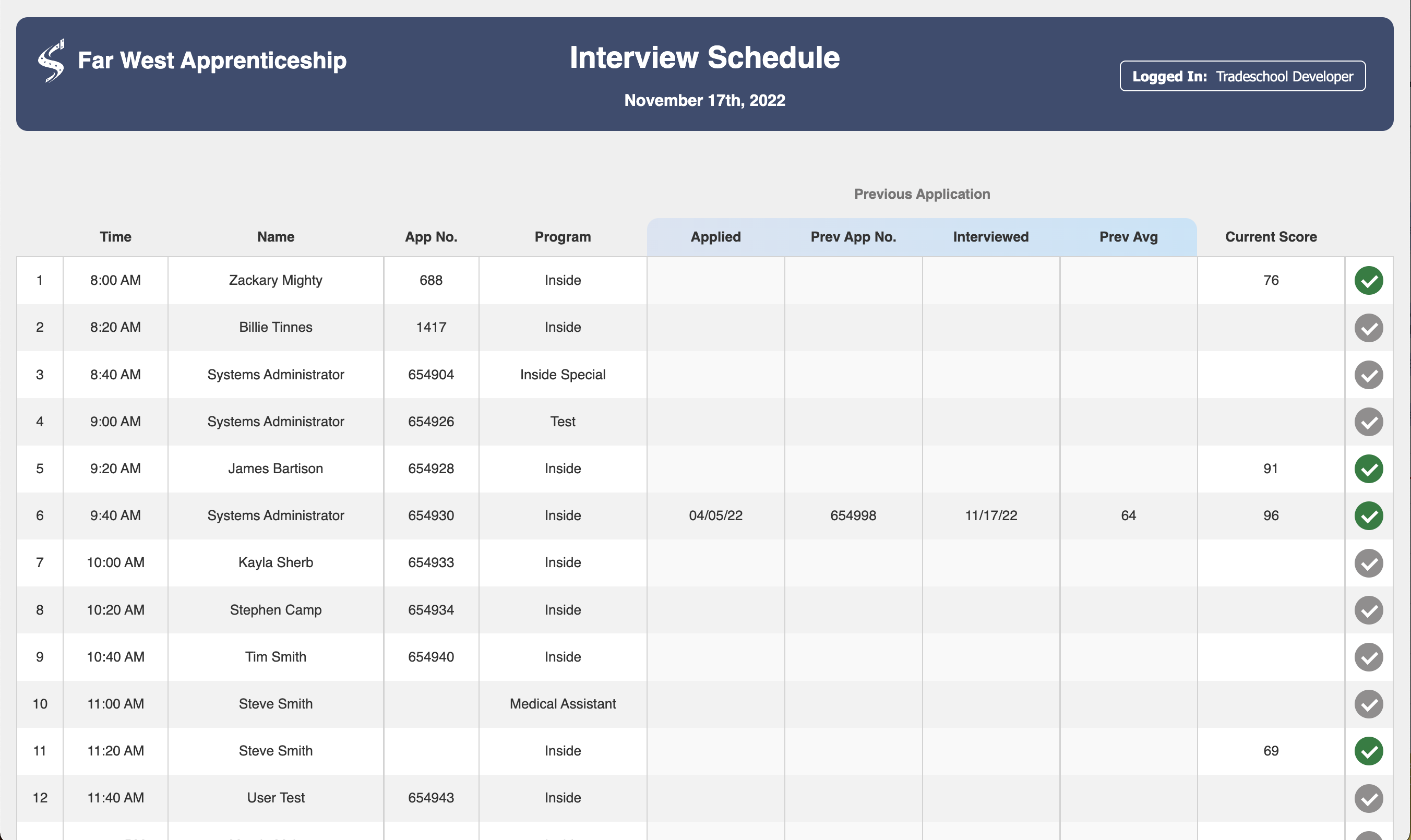
Task: Click the green checkmark on the 9:40 AM row
Action: 1369,515
